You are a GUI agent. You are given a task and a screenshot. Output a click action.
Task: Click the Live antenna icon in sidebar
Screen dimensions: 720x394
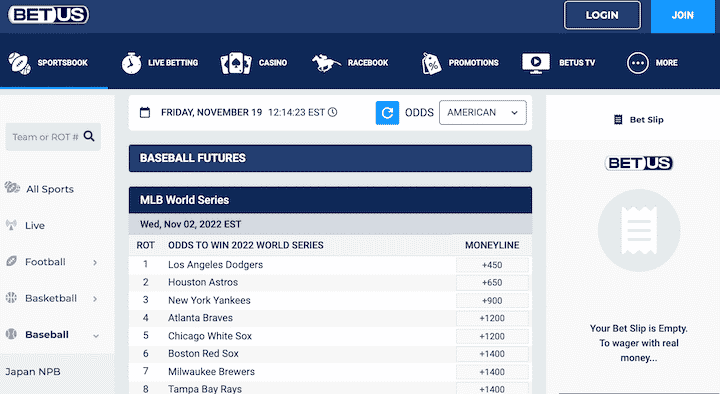(11, 225)
